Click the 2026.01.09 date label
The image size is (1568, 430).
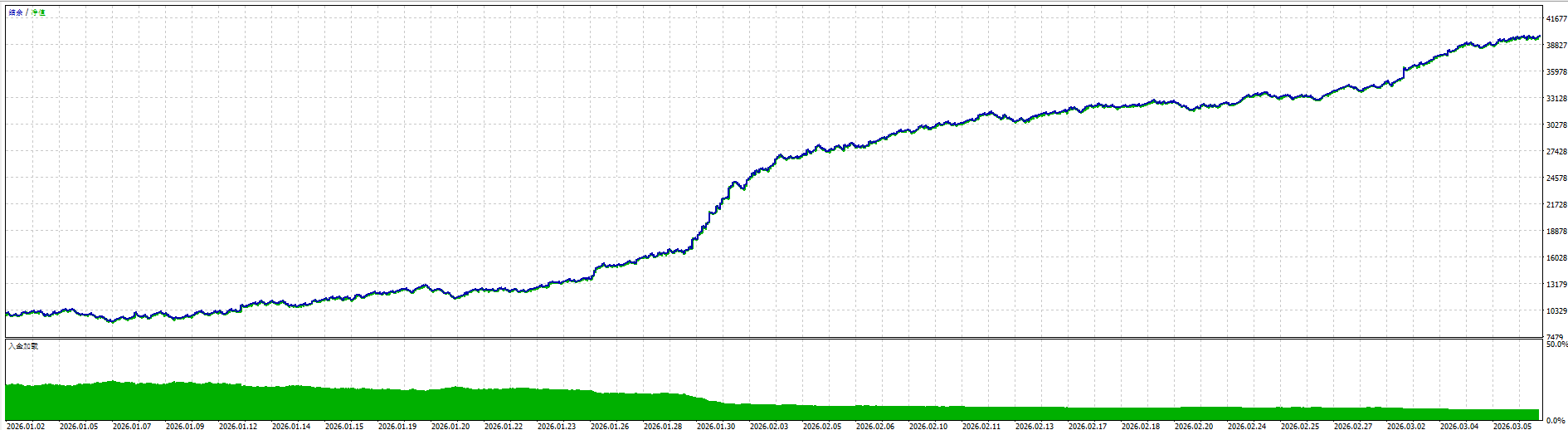185,426
